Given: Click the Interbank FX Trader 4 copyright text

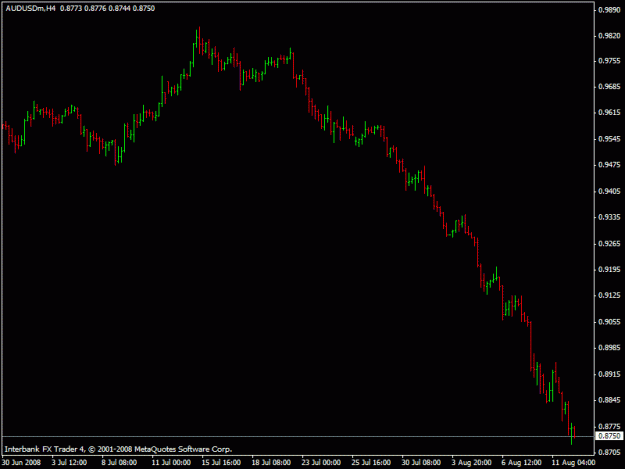Looking at the screenshot, I should tap(118, 449).
